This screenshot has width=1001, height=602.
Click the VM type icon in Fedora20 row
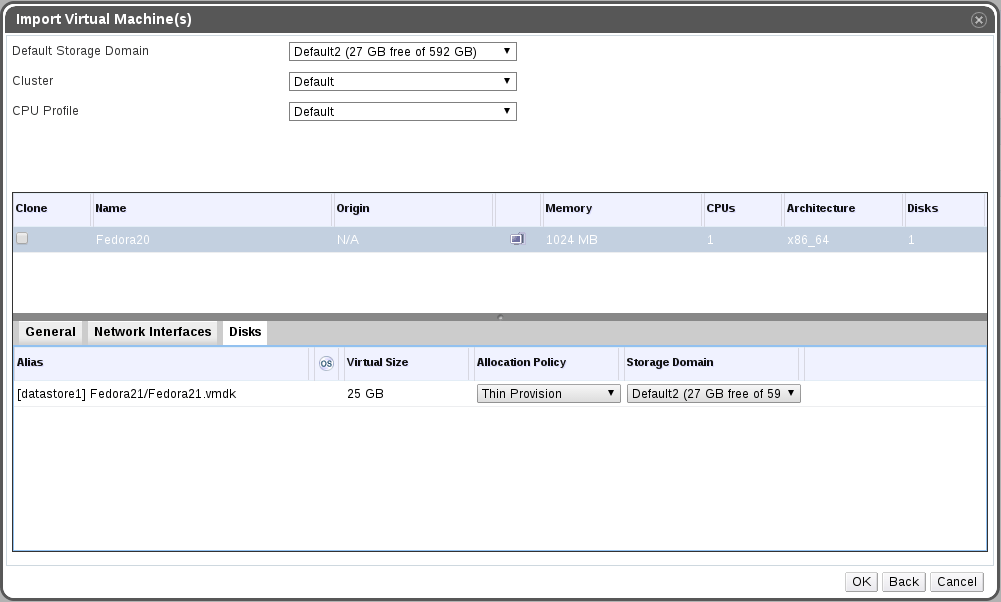[x=517, y=240]
